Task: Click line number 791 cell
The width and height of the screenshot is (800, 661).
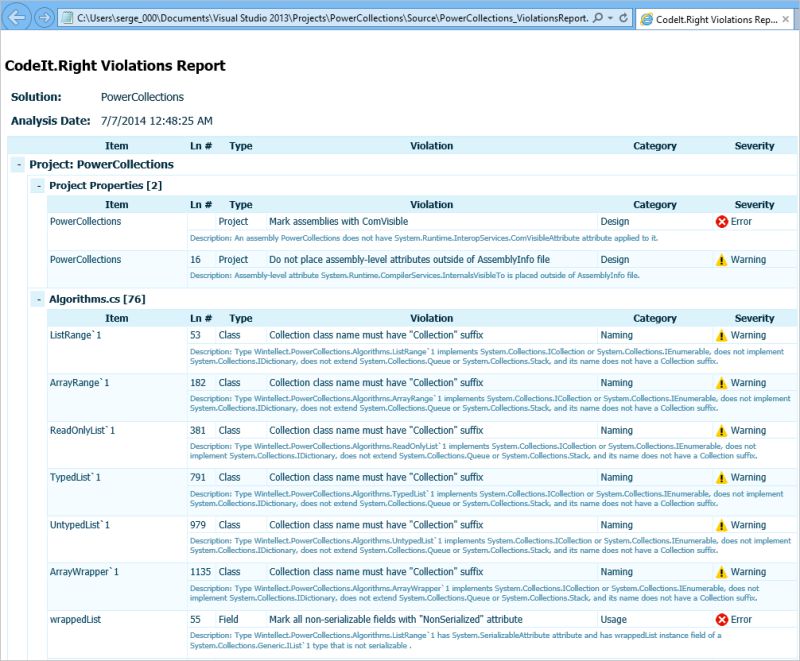Action: (198, 477)
